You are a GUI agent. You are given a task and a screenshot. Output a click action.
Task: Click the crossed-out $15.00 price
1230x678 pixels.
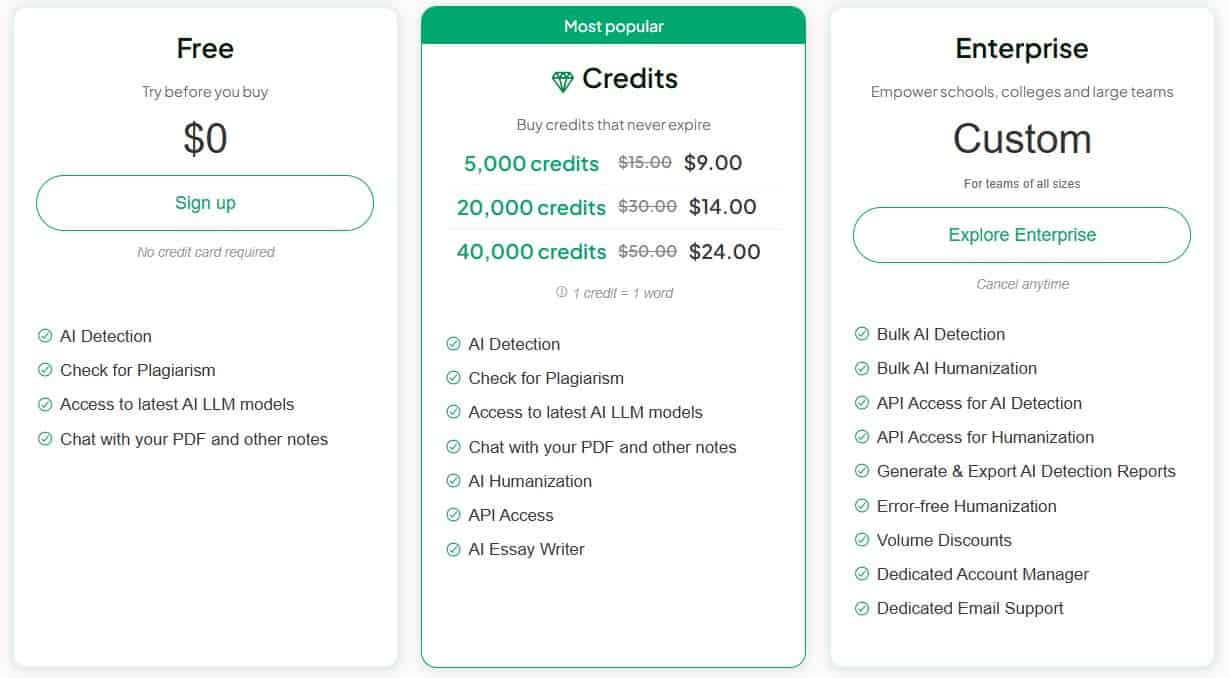[644, 162]
